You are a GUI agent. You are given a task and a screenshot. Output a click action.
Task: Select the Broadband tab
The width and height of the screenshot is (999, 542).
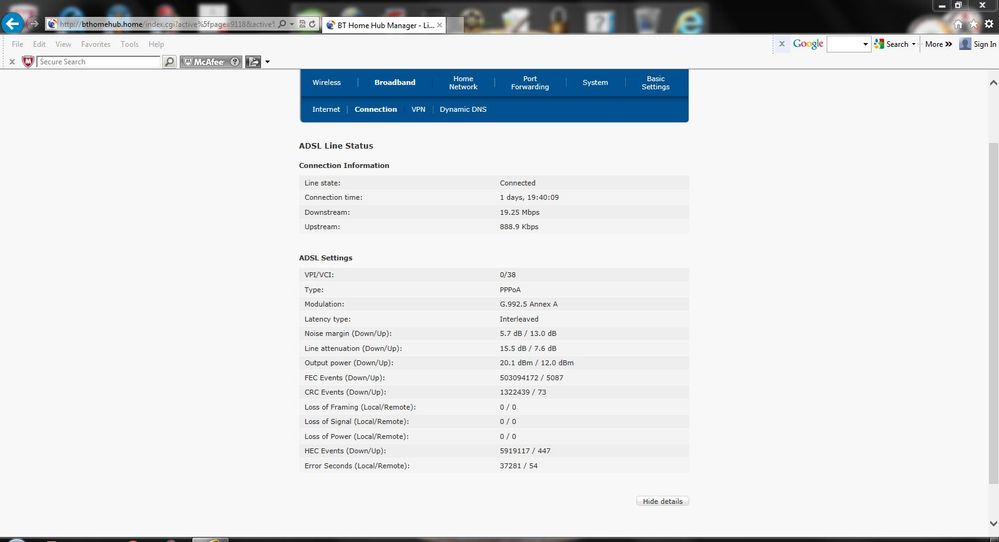click(x=394, y=82)
